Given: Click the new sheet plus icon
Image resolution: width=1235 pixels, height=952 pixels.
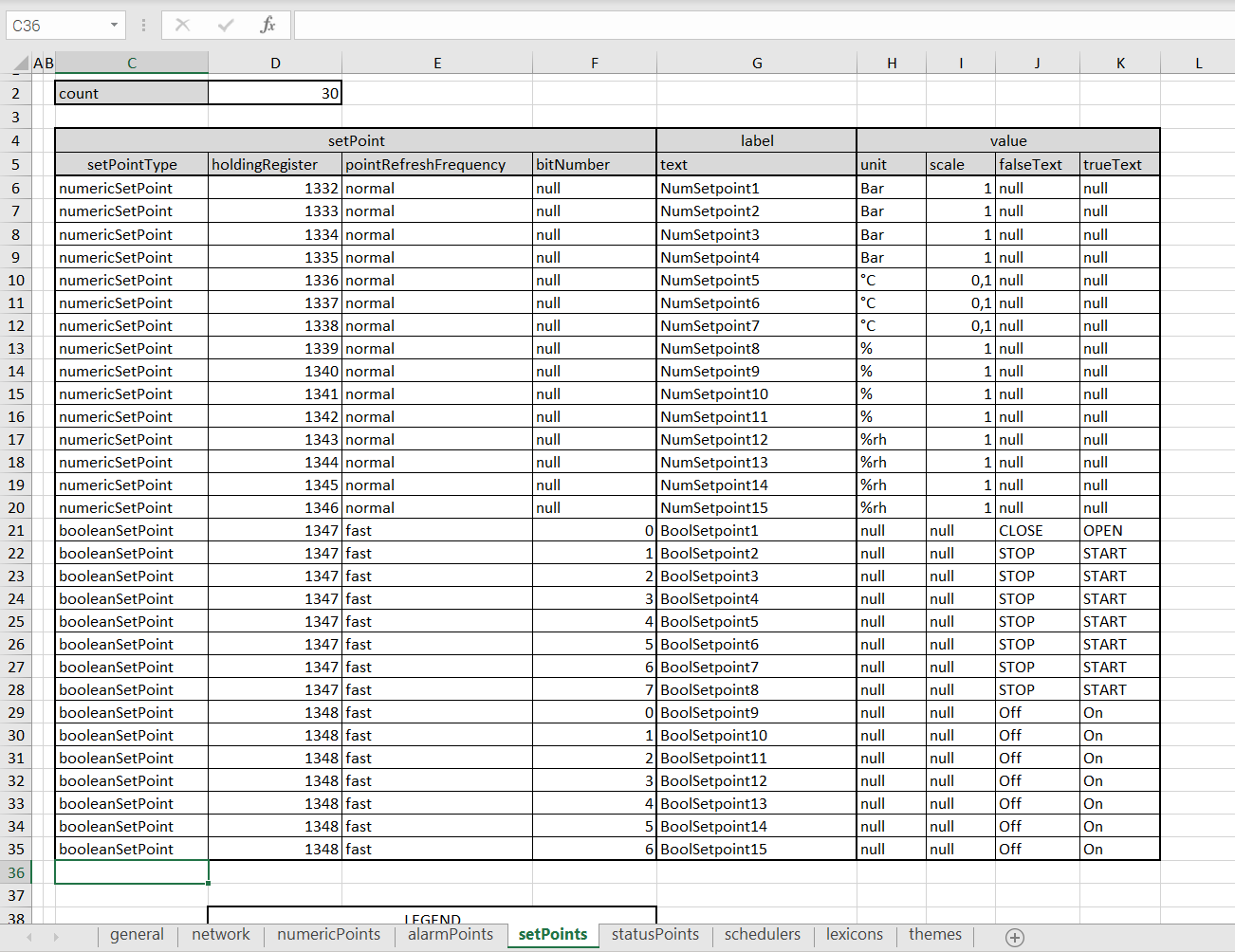Looking at the screenshot, I should pos(1014,937).
